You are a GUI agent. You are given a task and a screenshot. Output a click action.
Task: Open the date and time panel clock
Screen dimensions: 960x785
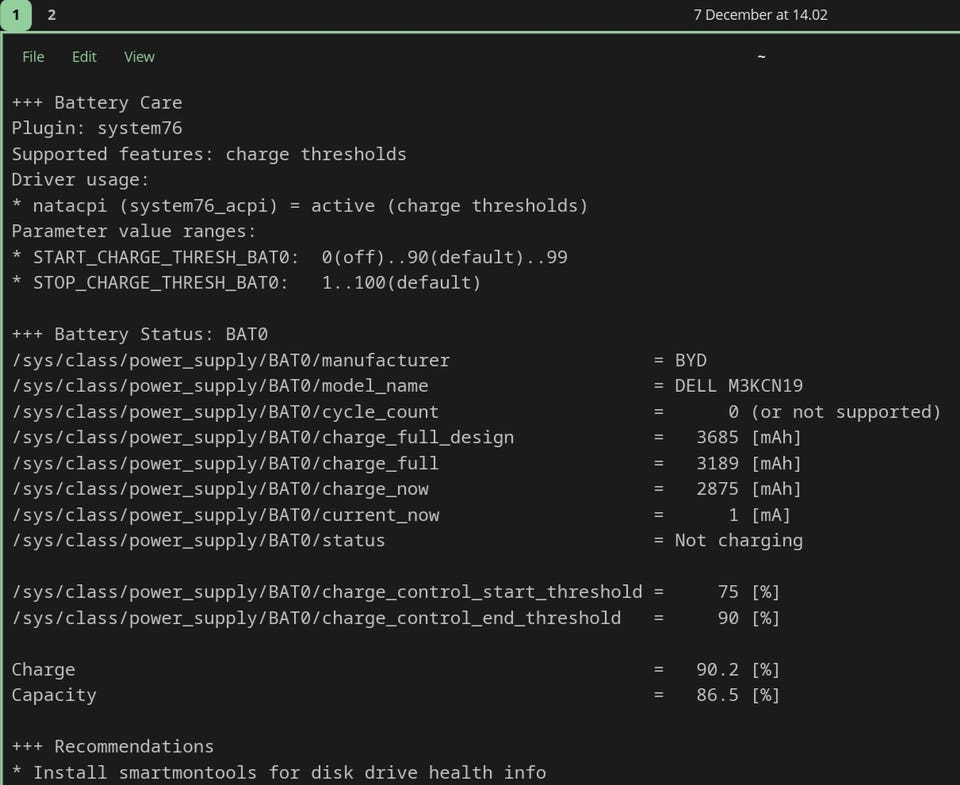(760, 15)
